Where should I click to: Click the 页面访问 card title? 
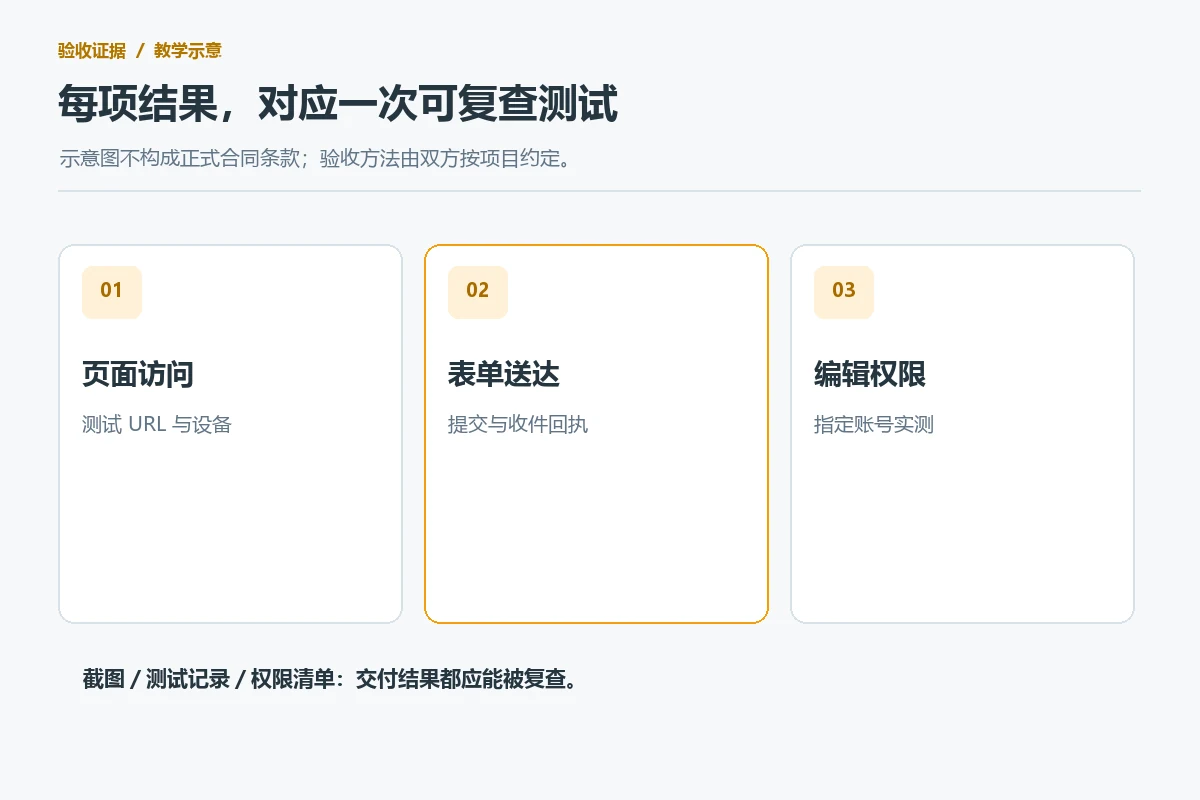(x=138, y=375)
